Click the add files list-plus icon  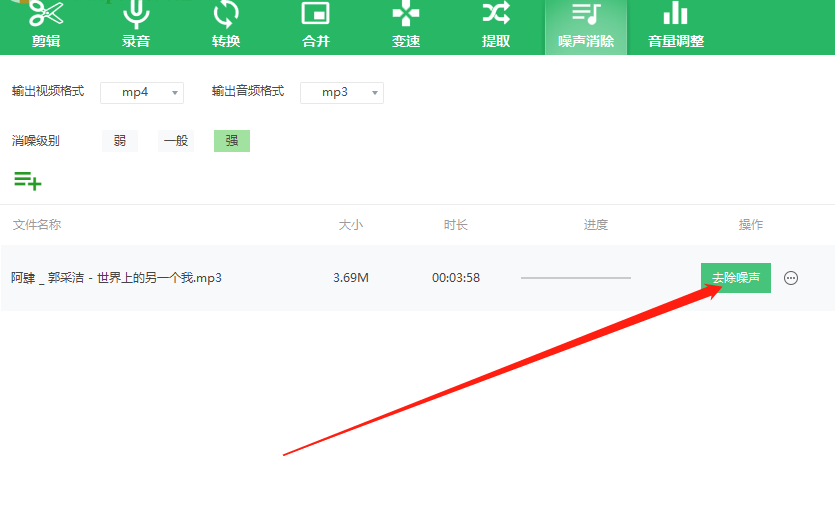[28, 180]
